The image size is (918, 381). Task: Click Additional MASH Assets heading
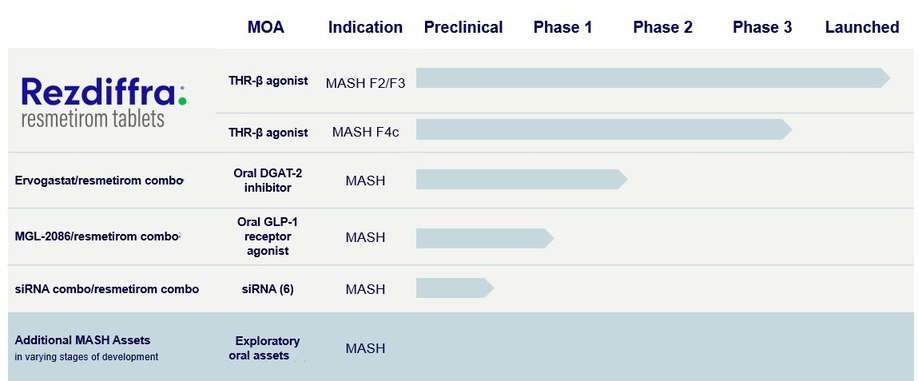83,340
